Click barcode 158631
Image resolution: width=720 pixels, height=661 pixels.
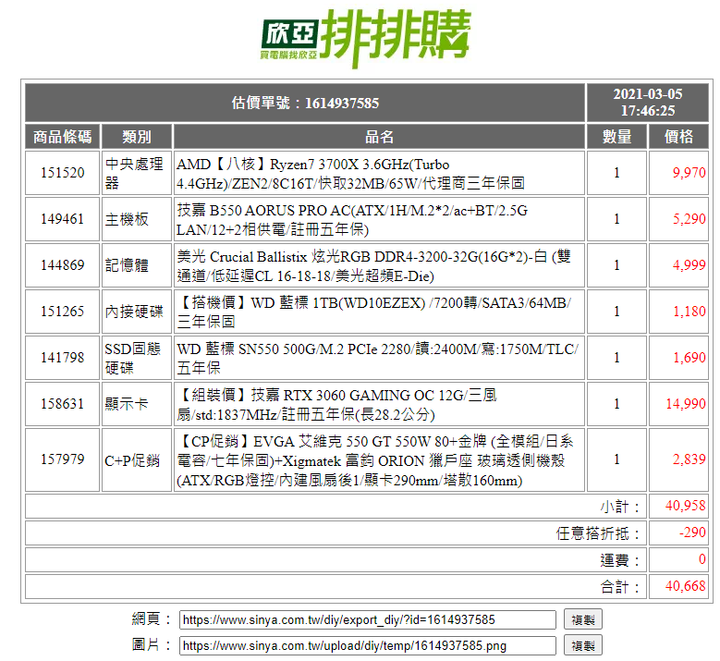pos(62,404)
